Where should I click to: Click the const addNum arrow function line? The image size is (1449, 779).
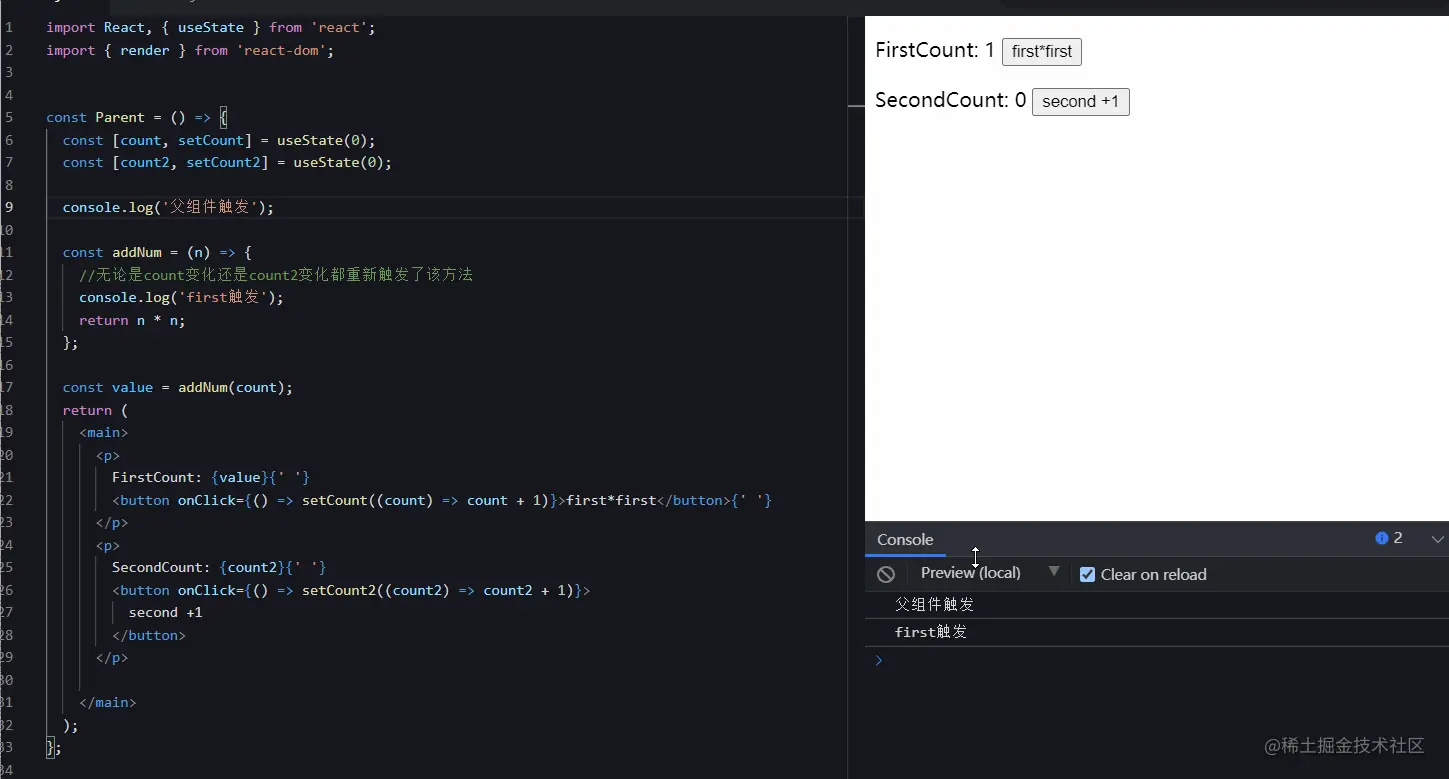157,252
